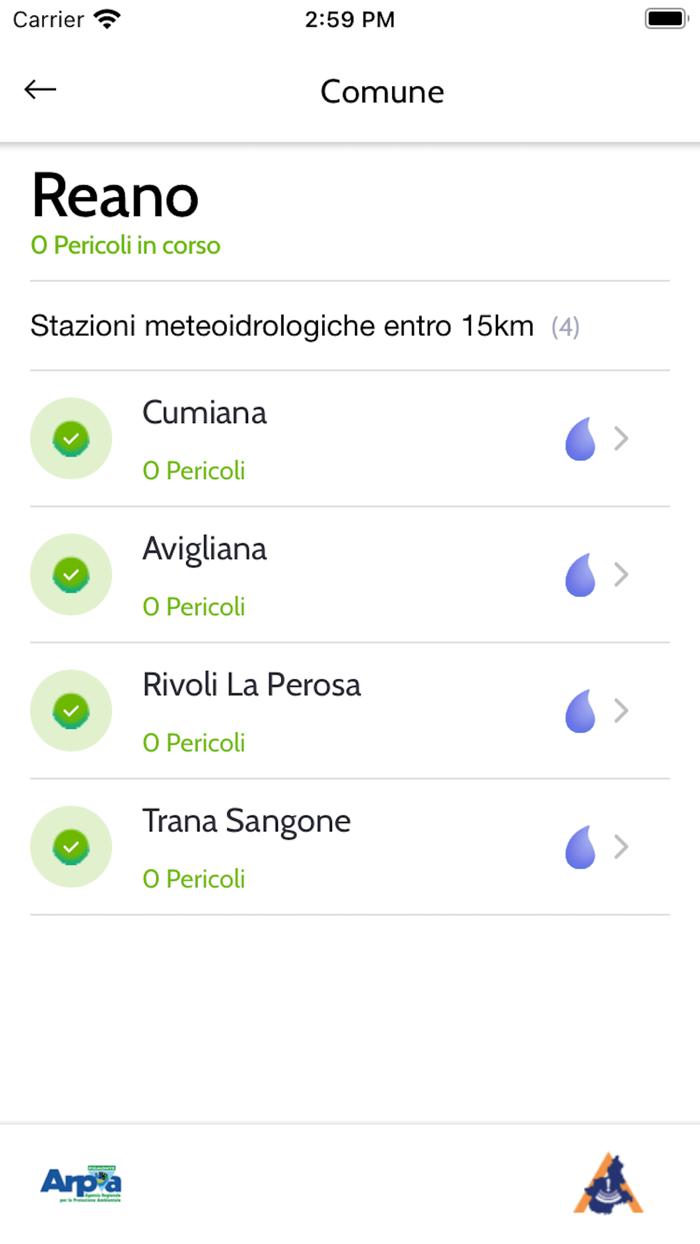The width and height of the screenshot is (700, 1244).
Task: Tap the green checkmark icon for Cumiana
Action: coord(71,438)
